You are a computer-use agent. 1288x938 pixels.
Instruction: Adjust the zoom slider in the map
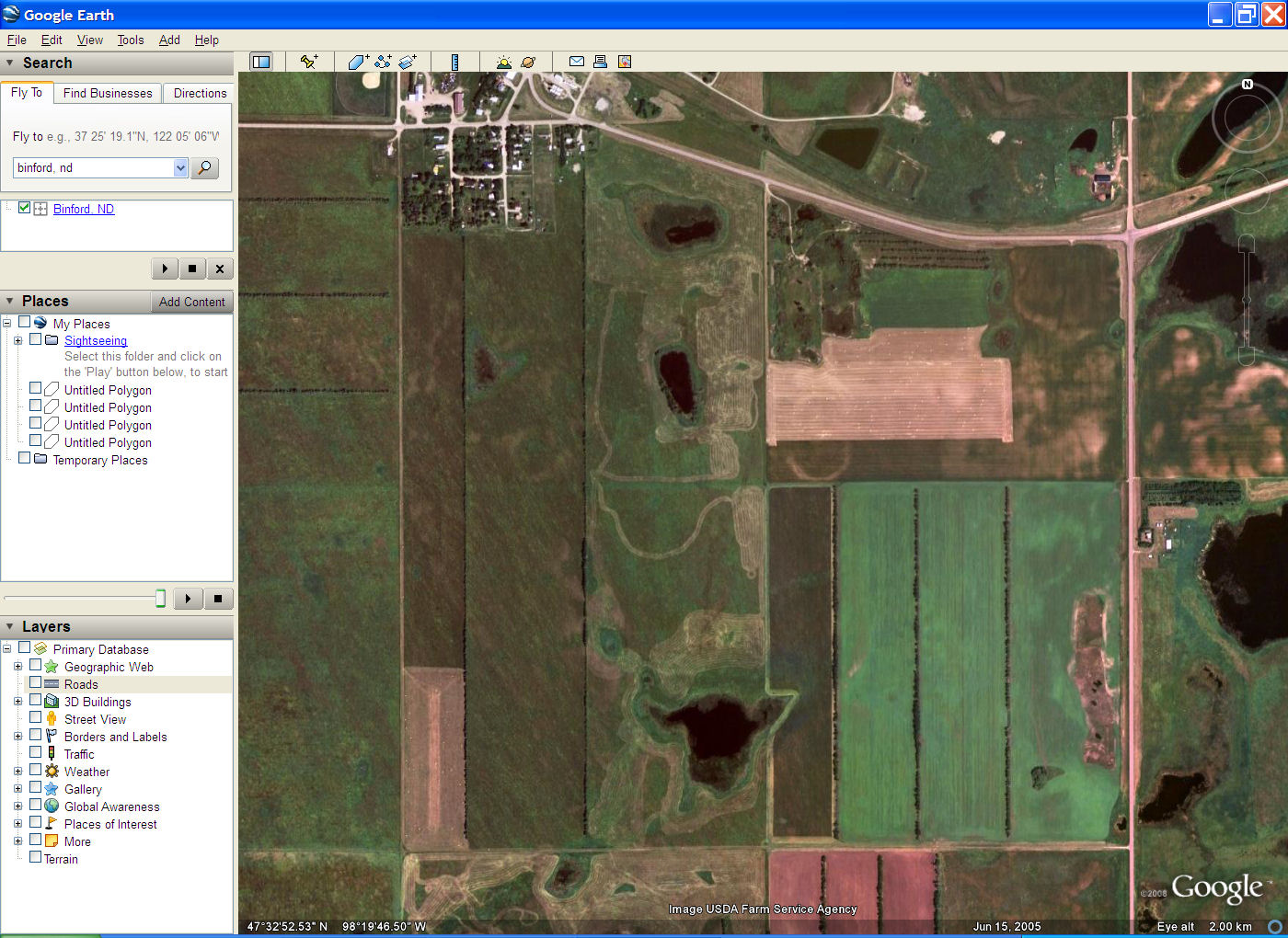click(1247, 300)
